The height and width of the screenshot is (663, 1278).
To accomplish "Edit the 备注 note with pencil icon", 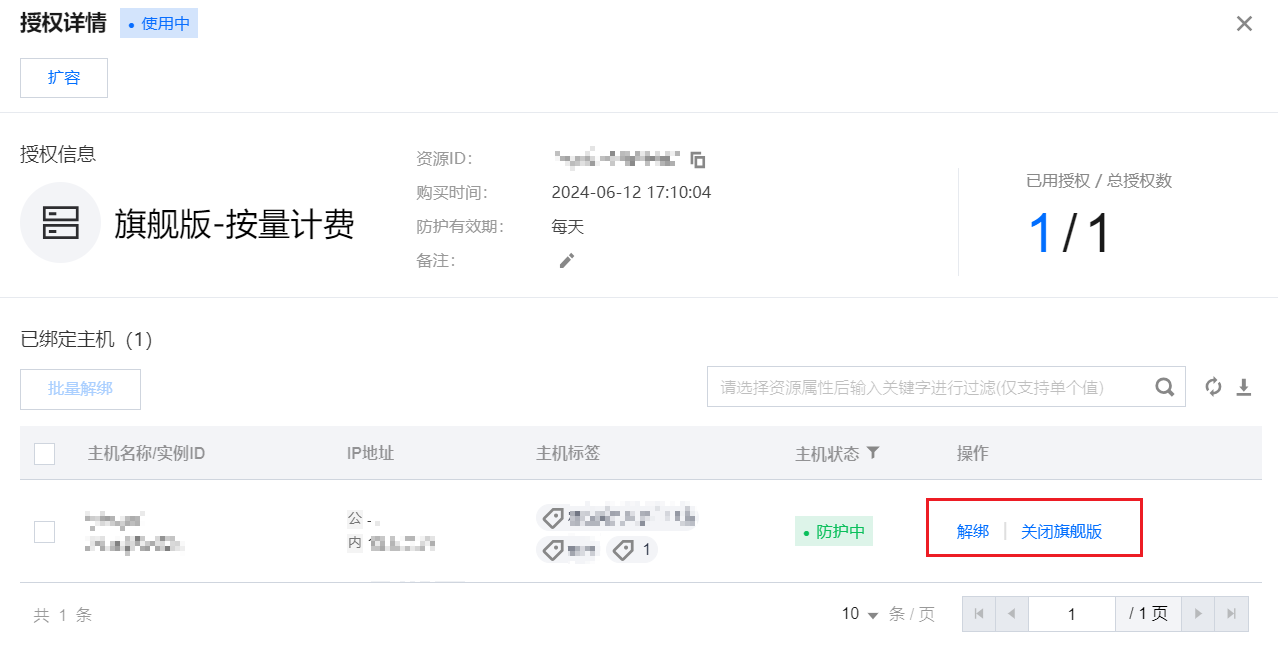I will click(x=567, y=261).
